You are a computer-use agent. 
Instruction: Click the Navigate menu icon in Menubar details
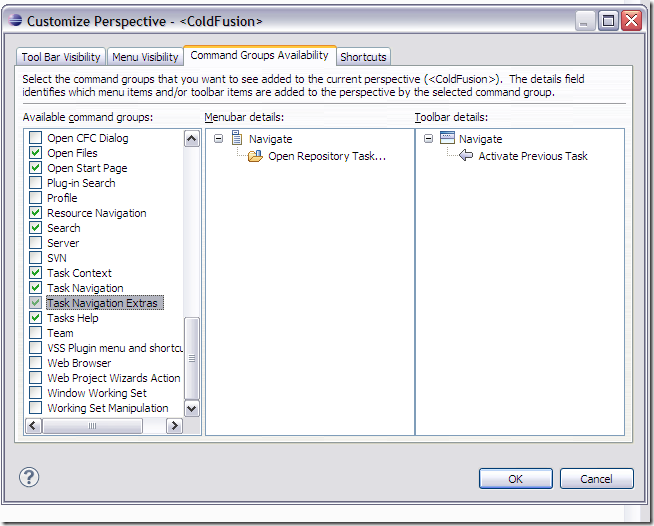click(237, 139)
